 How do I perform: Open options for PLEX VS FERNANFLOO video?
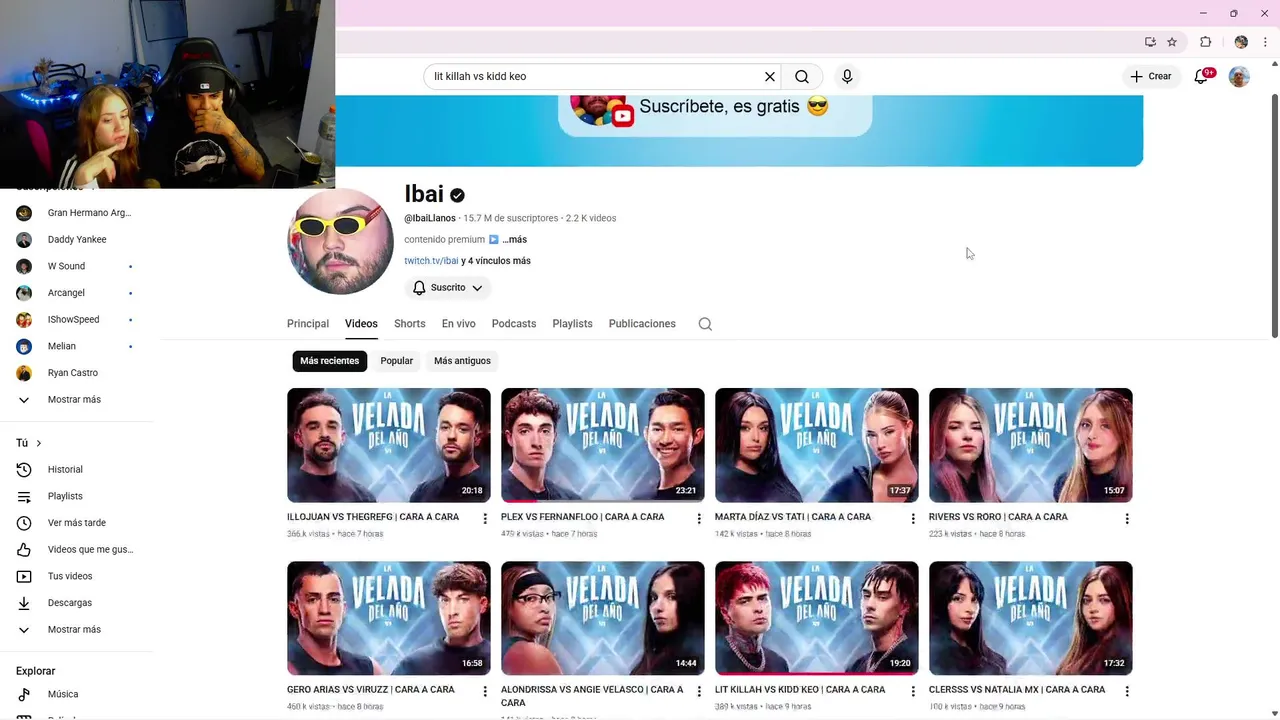pyautogui.click(x=699, y=519)
